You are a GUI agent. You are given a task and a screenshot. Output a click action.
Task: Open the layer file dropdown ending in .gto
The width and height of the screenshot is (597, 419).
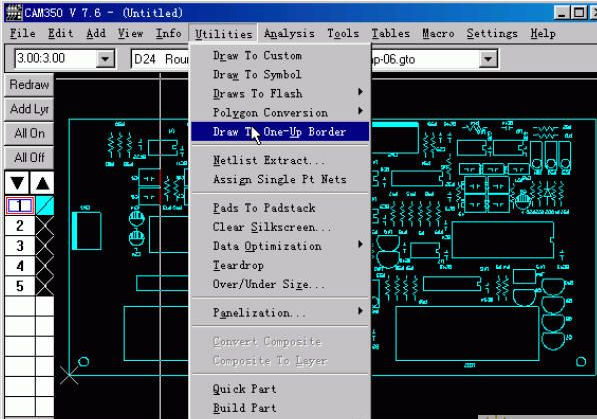pos(488,59)
